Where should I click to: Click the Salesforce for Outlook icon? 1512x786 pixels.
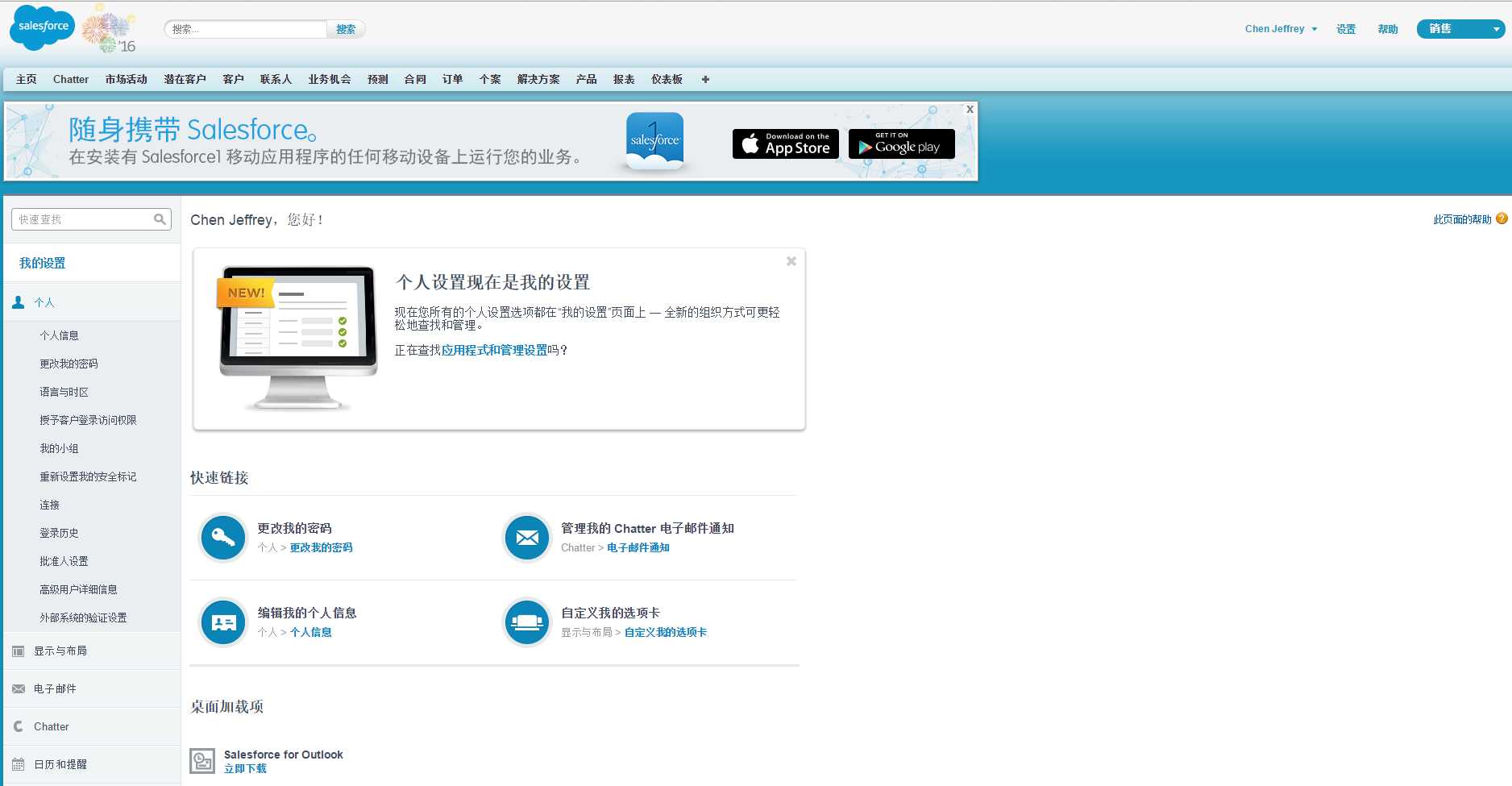202,760
